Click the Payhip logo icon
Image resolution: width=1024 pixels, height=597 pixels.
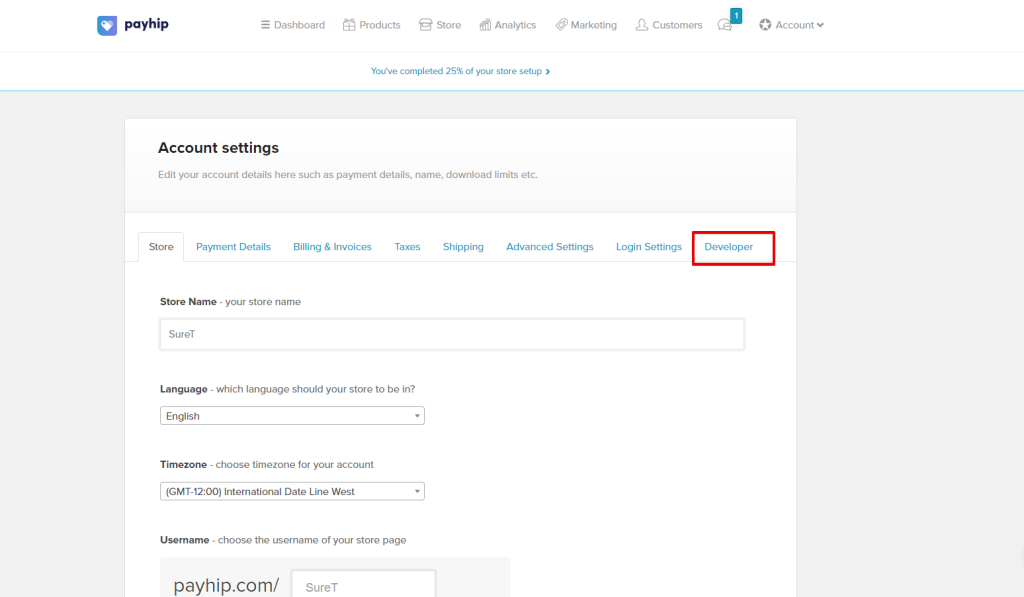point(107,25)
